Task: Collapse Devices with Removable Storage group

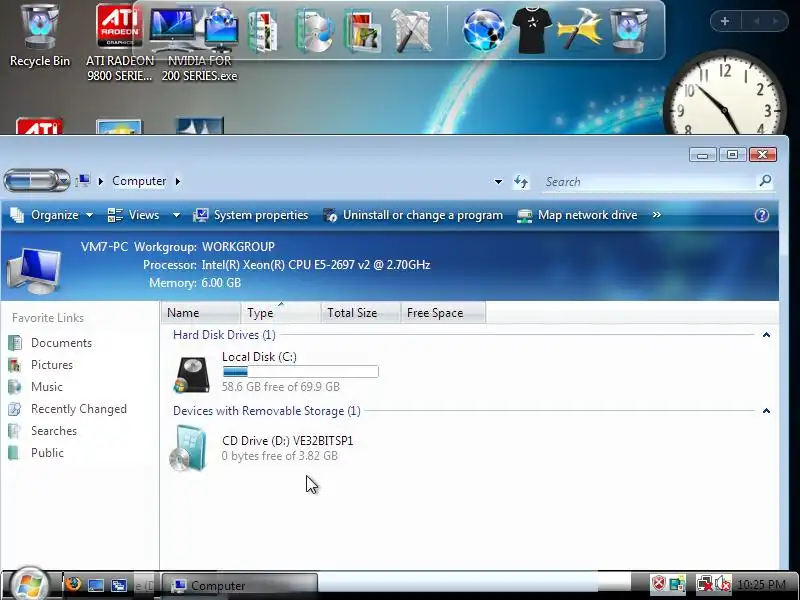Action: pos(766,411)
